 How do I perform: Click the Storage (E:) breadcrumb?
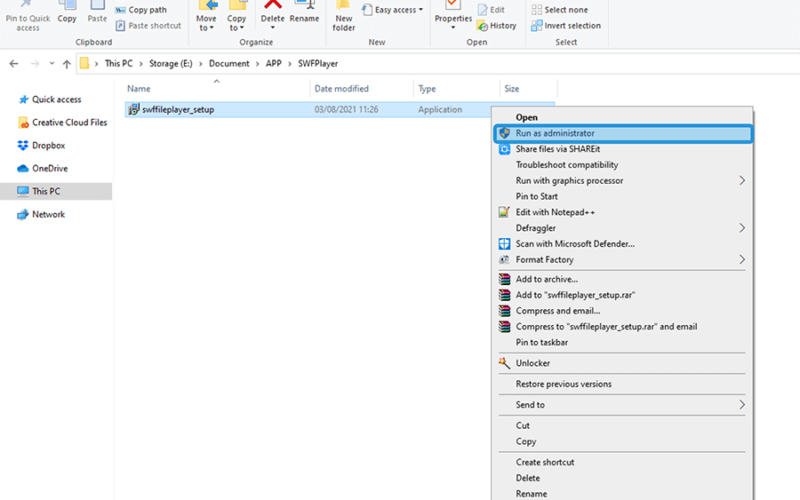171,64
